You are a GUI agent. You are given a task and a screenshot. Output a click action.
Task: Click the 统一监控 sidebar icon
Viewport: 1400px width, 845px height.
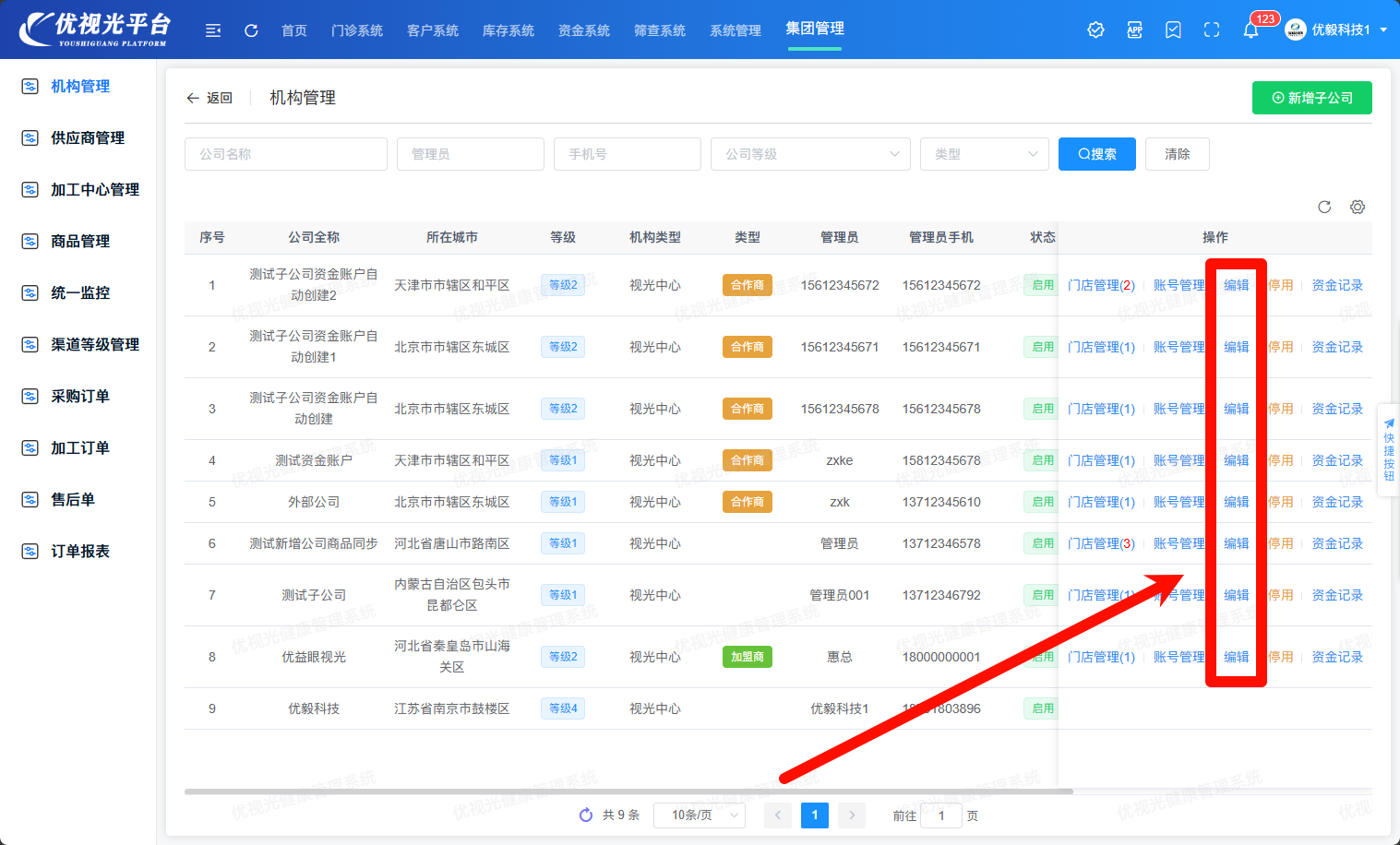pyautogui.click(x=30, y=292)
